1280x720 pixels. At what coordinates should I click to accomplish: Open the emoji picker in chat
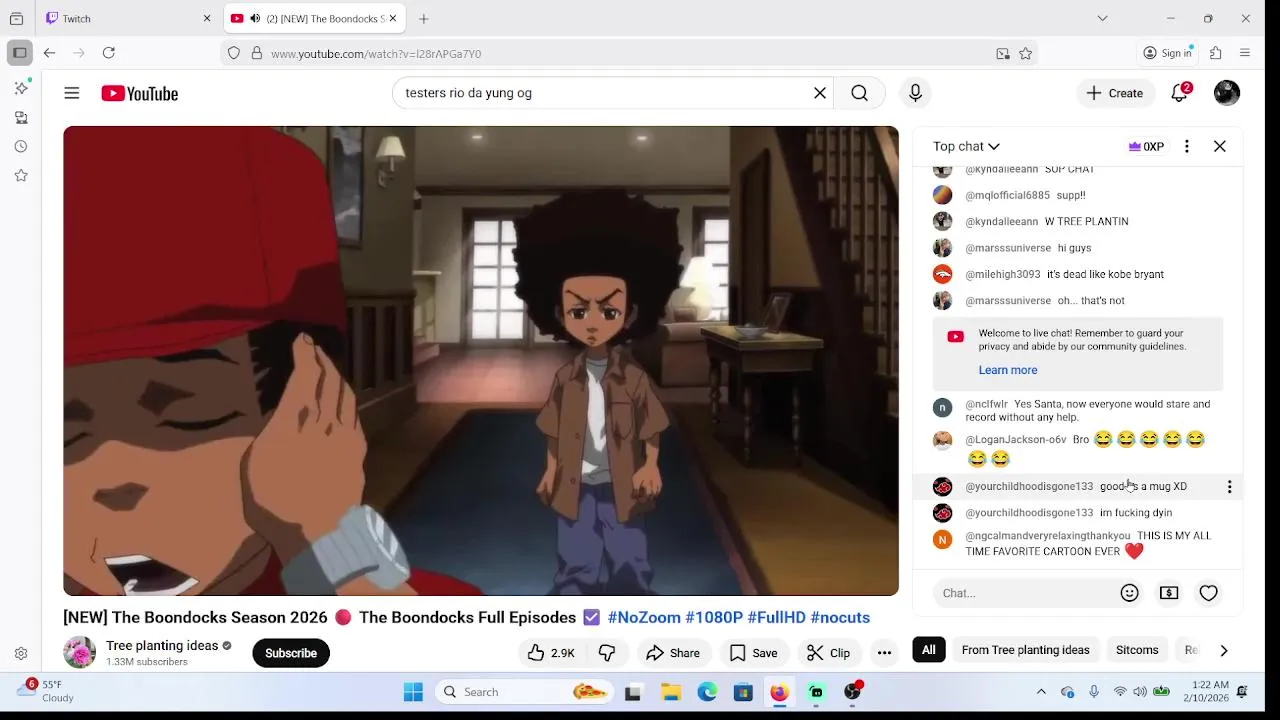tap(1130, 593)
